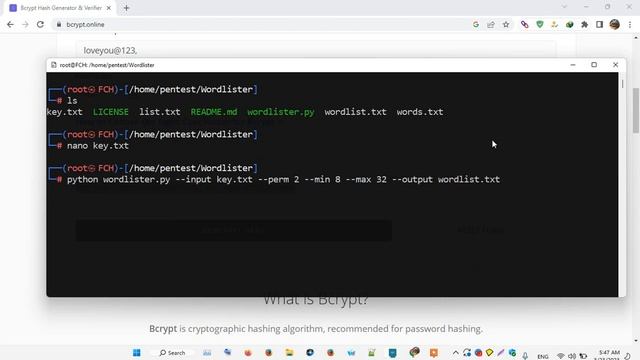Open the Extensions puzzle piece menu

pyautogui.click(x=584, y=24)
